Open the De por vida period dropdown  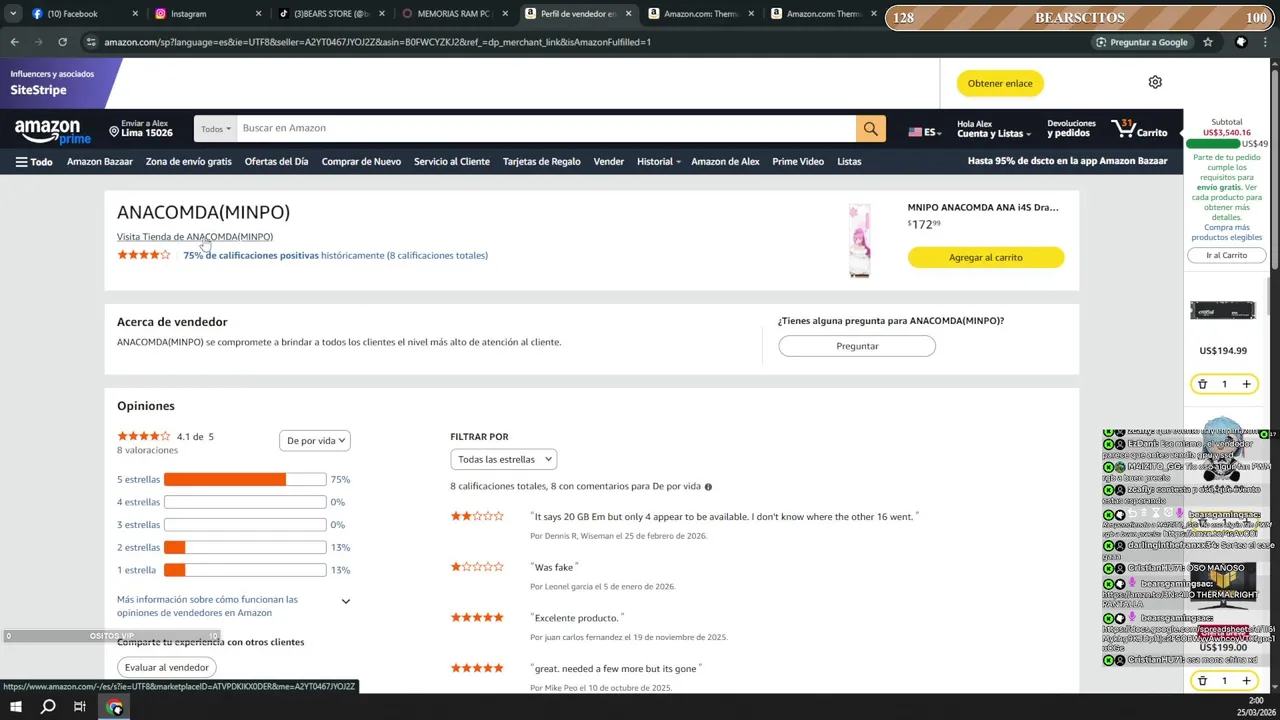[x=314, y=440]
